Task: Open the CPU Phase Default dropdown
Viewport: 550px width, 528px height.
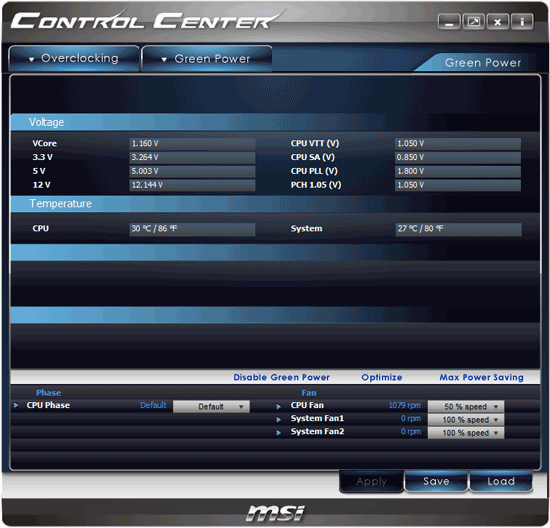Action: click(211, 407)
